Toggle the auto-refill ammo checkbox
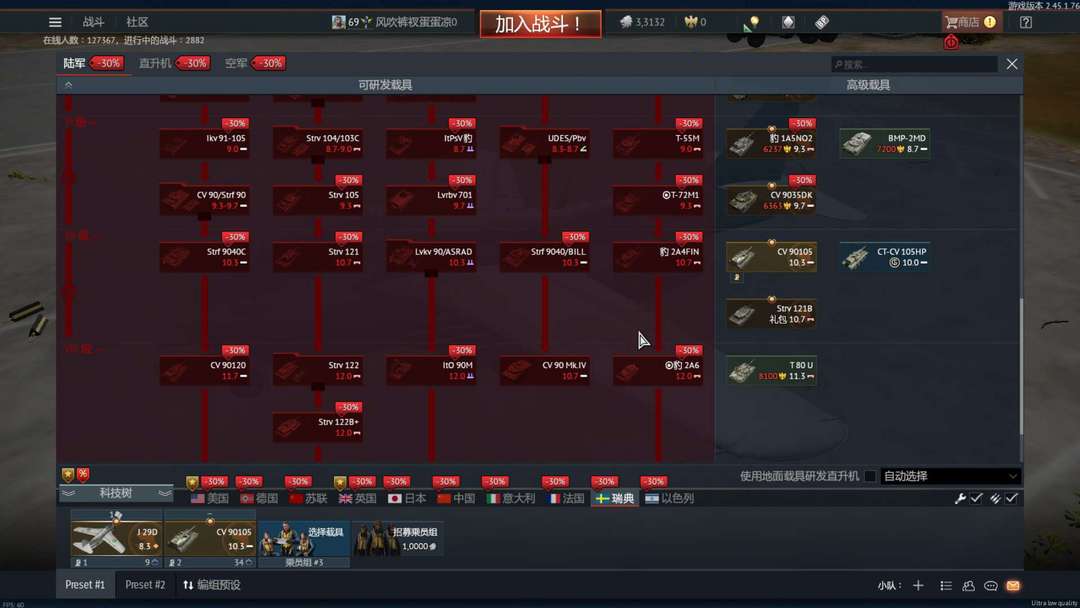This screenshot has height=608, width=1080. 1011,498
